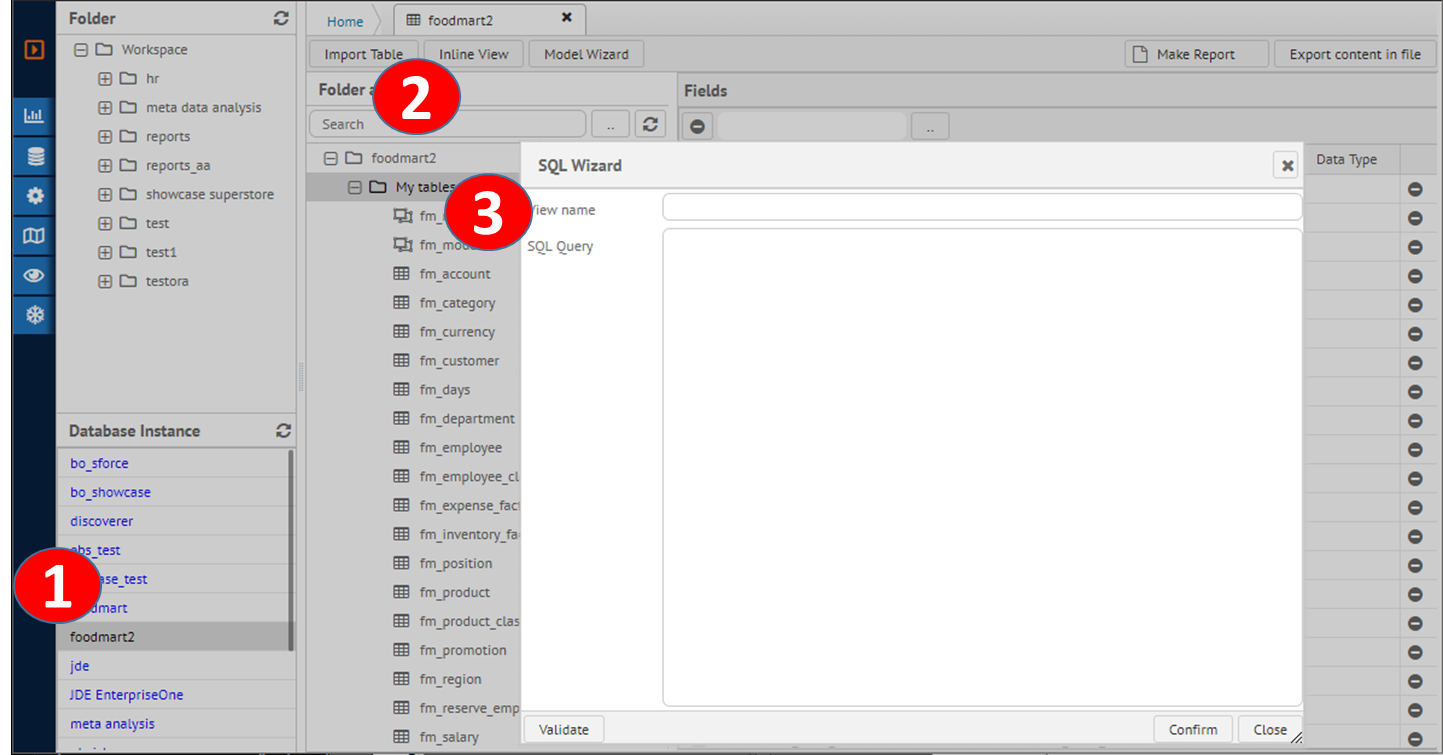Refresh the Folder panel
Viewport: 1443px width, 755px height.
click(281, 19)
